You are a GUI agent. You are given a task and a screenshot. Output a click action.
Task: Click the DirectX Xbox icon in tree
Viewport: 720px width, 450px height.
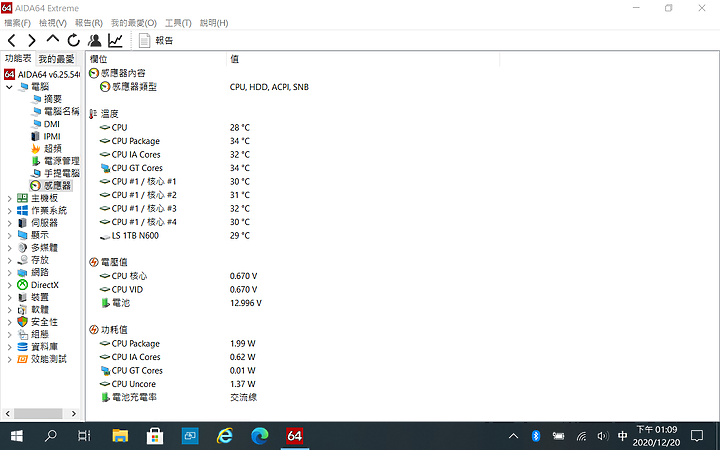click(22, 285)
